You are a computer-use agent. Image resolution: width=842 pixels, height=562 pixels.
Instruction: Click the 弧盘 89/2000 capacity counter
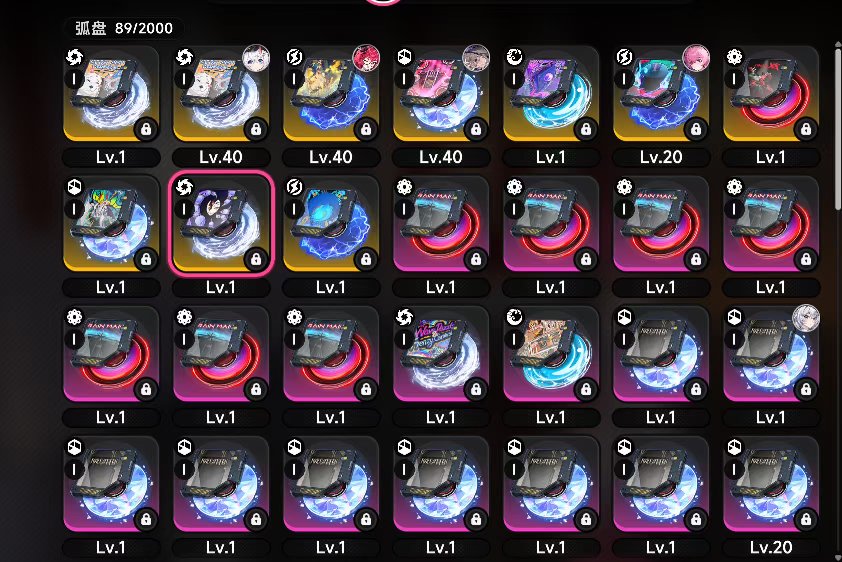point(124,28)
